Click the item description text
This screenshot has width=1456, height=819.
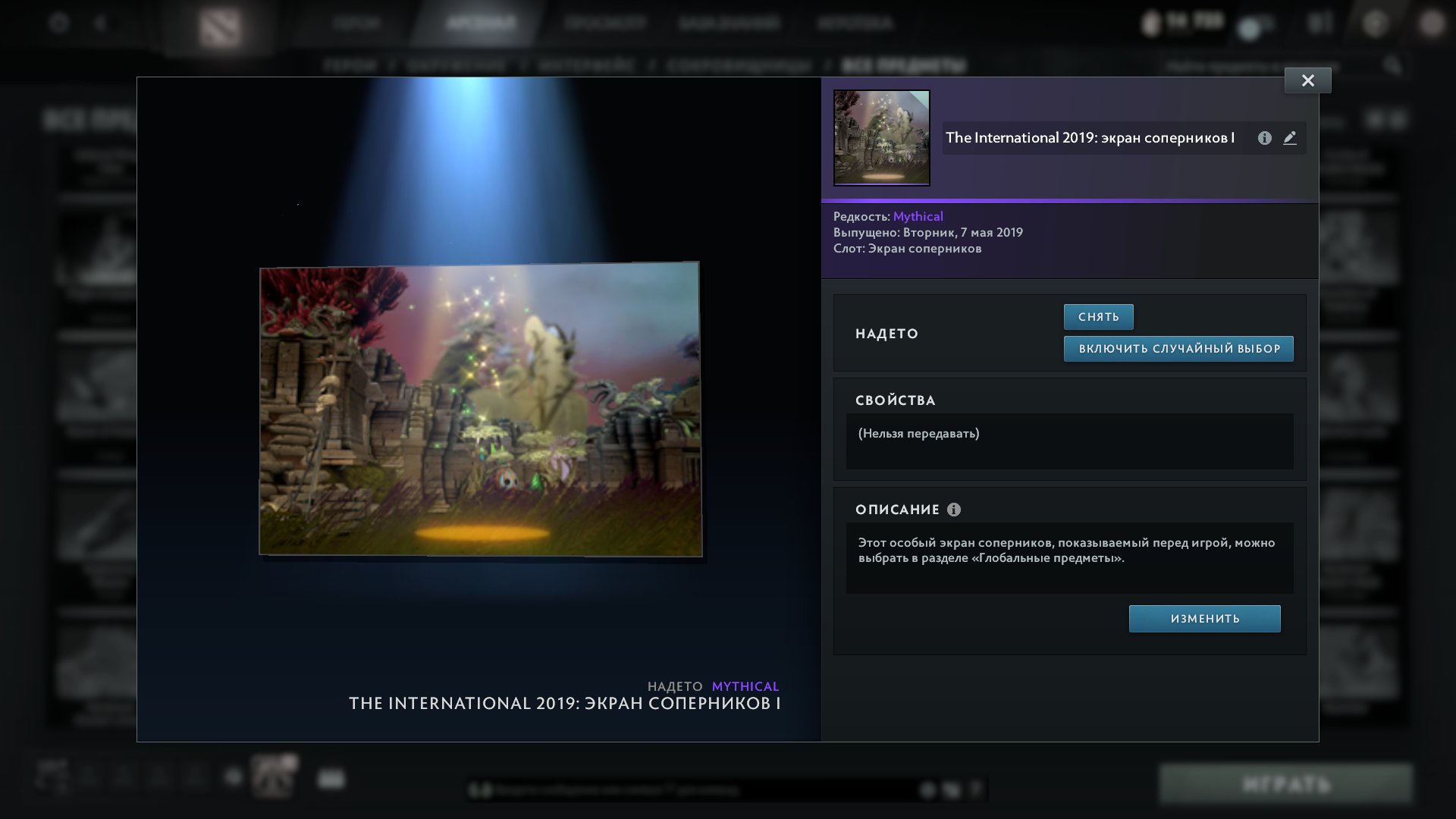point(1066,551)
